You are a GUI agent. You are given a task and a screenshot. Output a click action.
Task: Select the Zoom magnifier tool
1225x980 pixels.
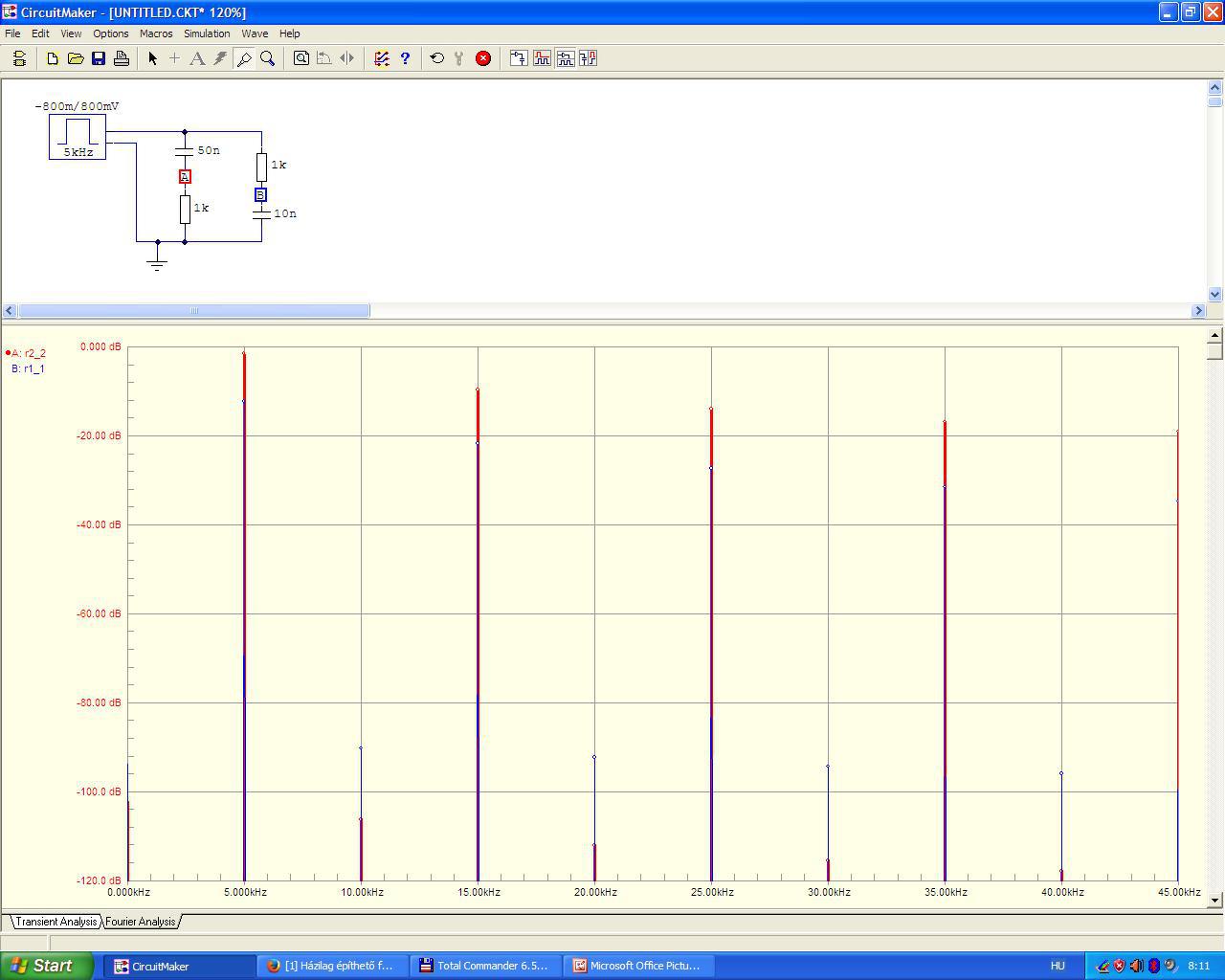click(268, 58)
